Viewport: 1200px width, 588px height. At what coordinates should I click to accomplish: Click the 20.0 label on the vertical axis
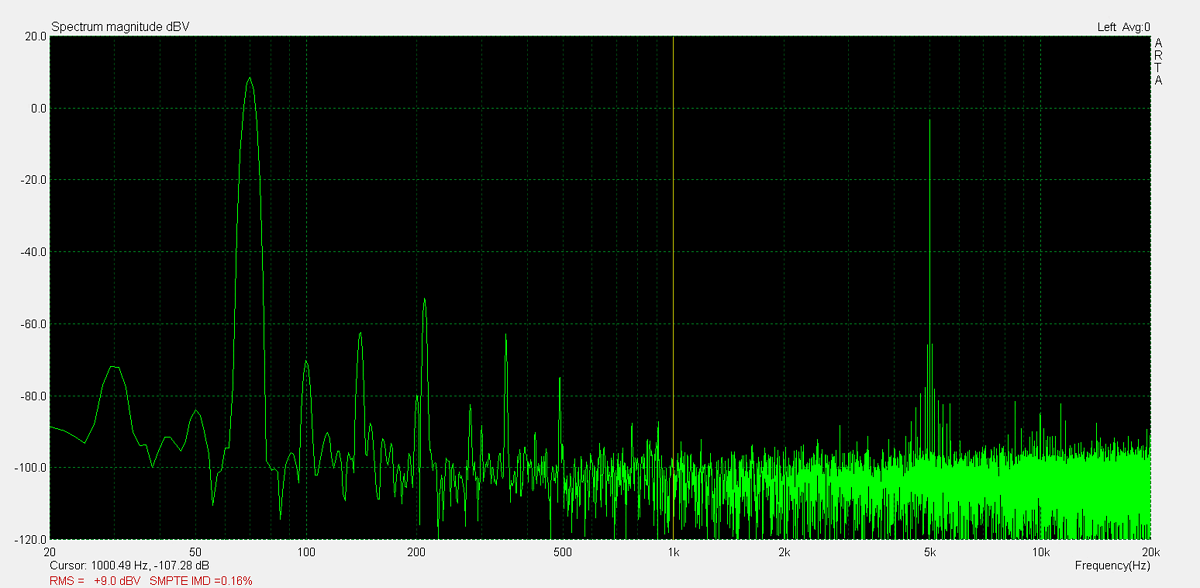coord(35,36)
